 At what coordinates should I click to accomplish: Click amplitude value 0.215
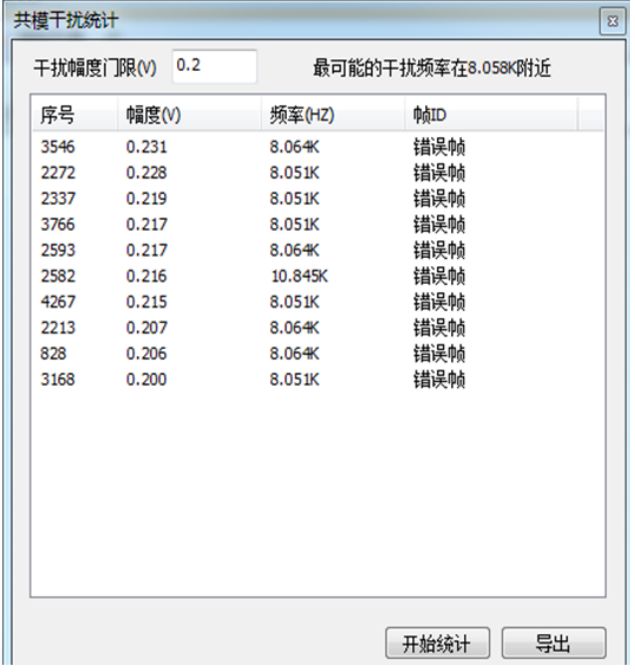coord(146,302)
